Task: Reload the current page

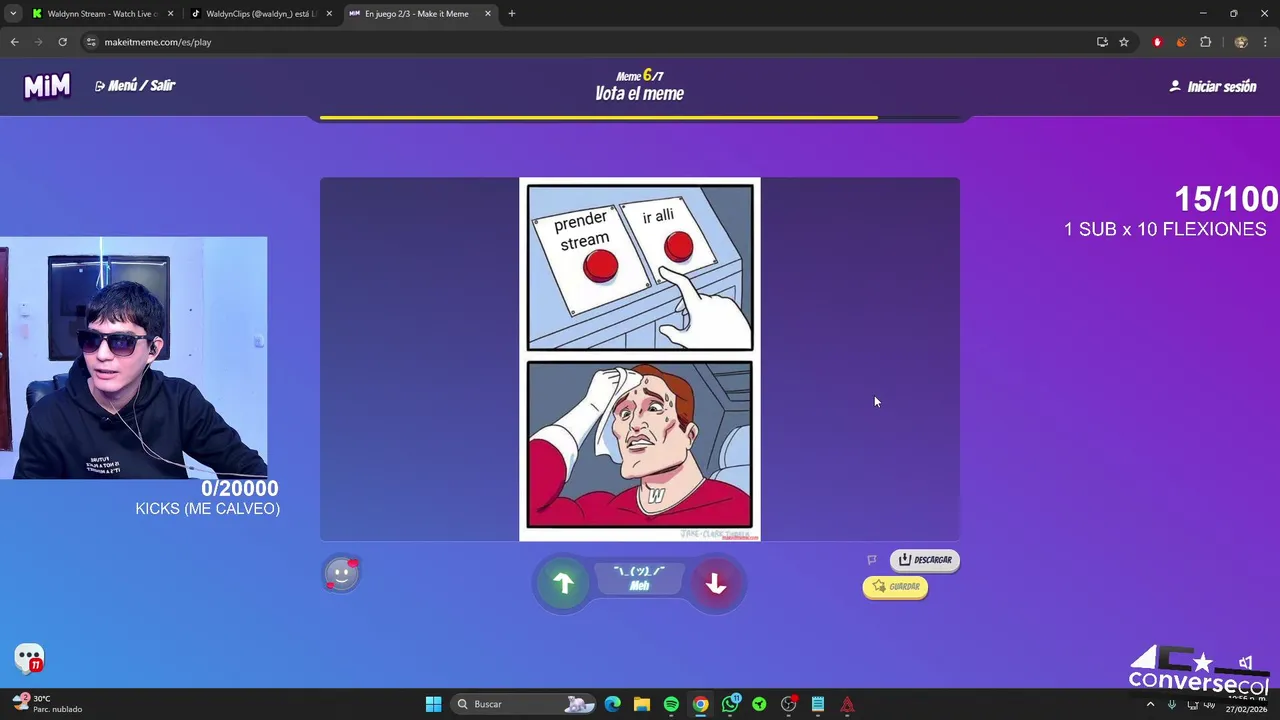Action: pos(62,42)
